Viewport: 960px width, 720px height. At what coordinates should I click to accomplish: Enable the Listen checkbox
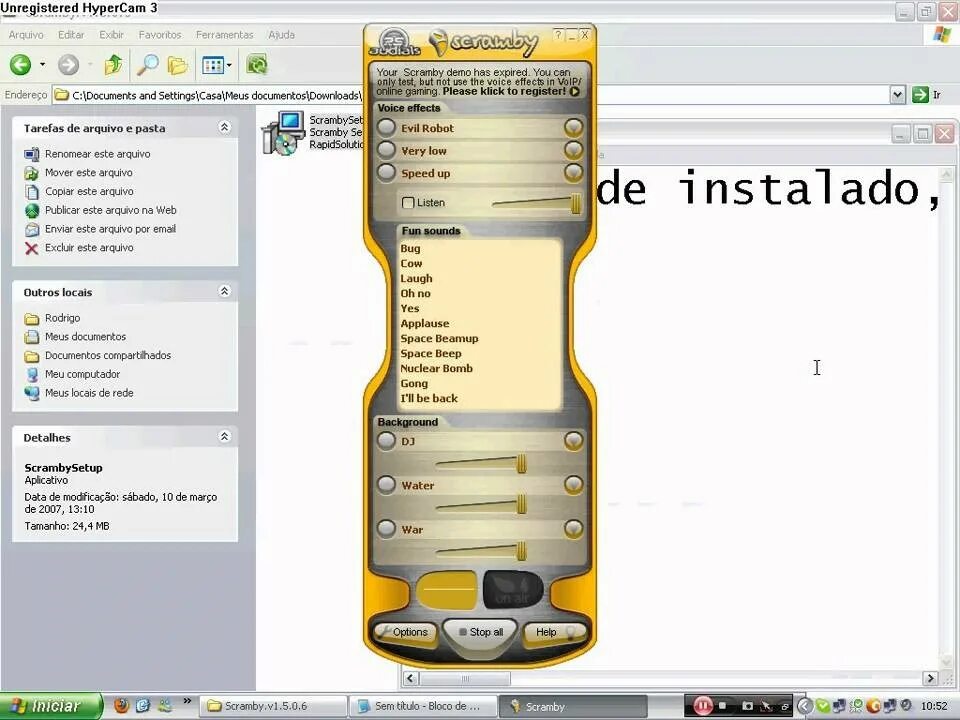408,202
